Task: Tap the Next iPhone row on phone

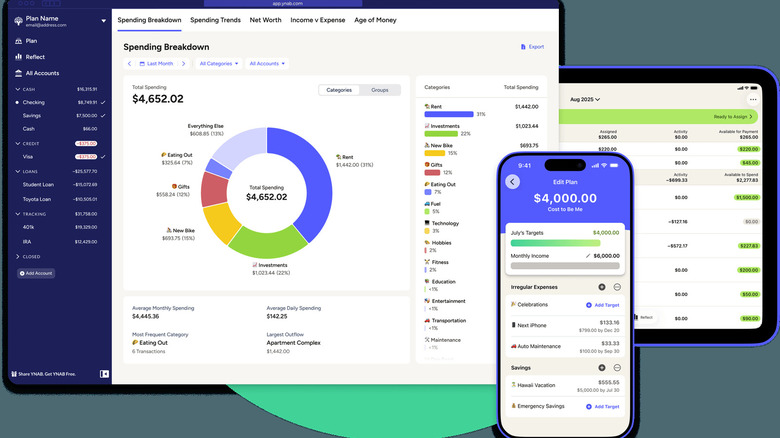Action: pos(565,326)
